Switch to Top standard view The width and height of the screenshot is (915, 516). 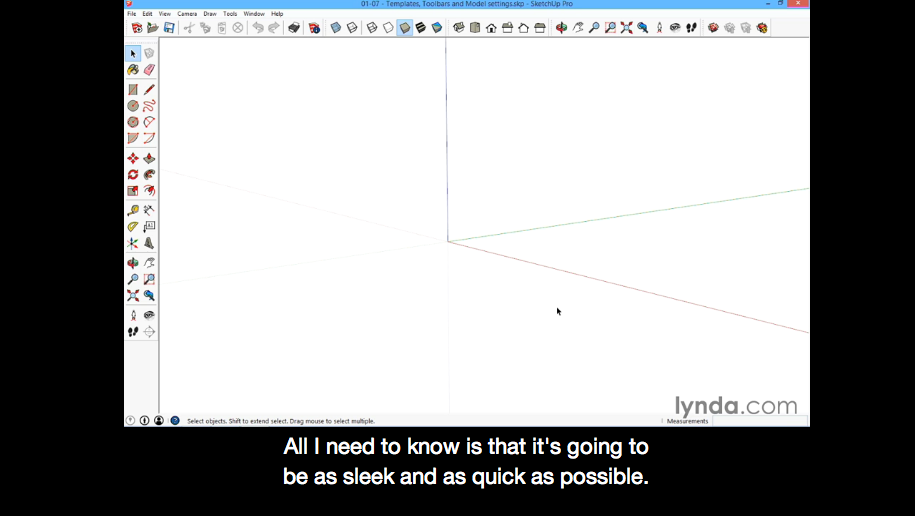(475, 27)
